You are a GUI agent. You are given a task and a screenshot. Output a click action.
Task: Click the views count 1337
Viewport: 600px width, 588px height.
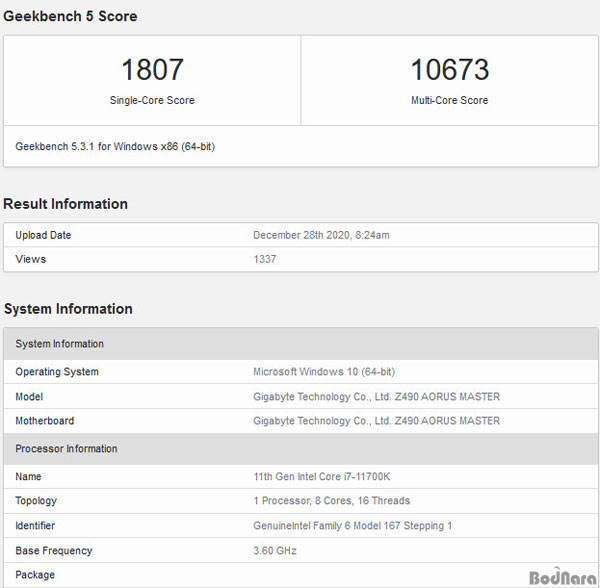coord(264,259)
